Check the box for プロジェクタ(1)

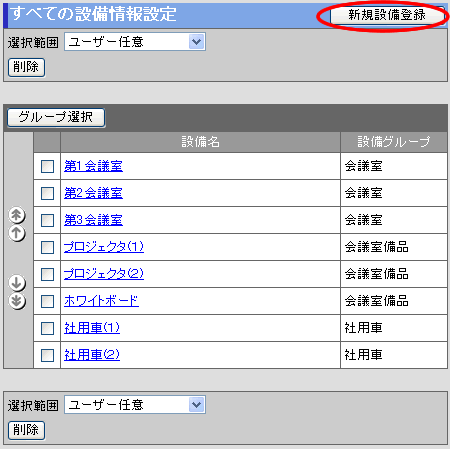47,247
